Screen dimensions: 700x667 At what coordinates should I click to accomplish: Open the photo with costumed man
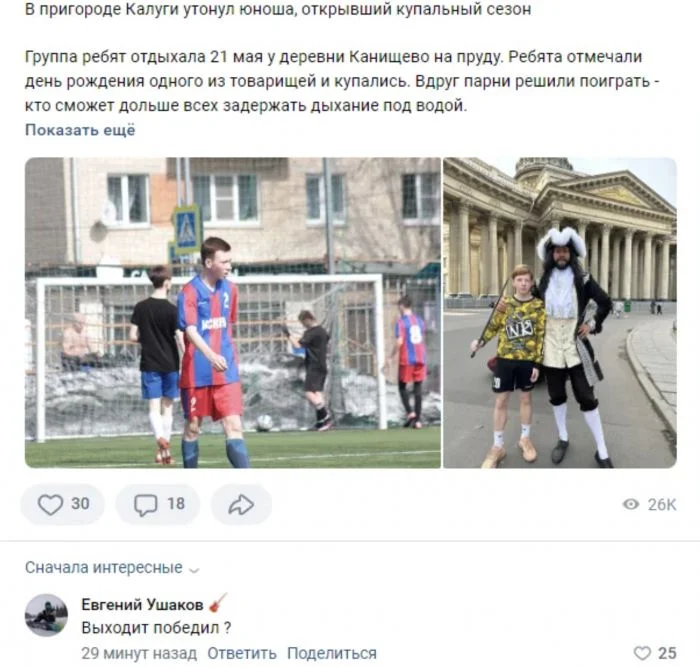click(x=560, y=313)
